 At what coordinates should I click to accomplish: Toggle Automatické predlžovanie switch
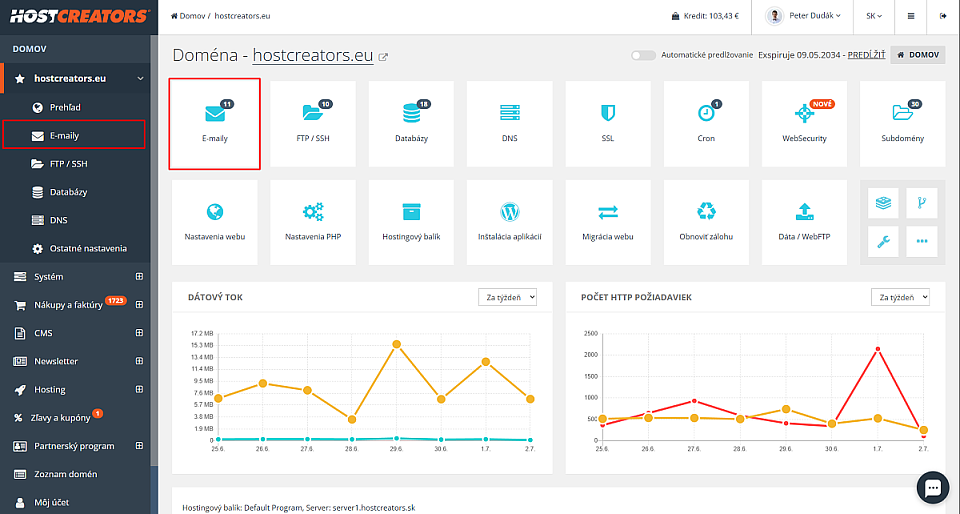[643, 55]
